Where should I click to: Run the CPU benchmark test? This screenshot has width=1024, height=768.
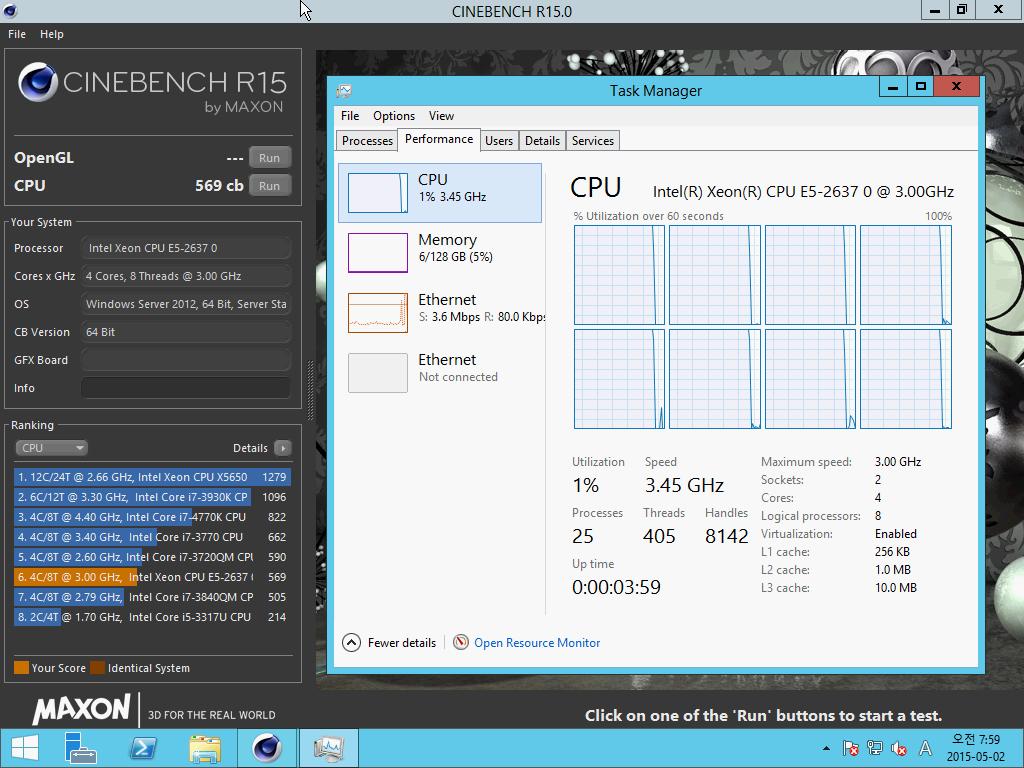(x=269, y=185)
